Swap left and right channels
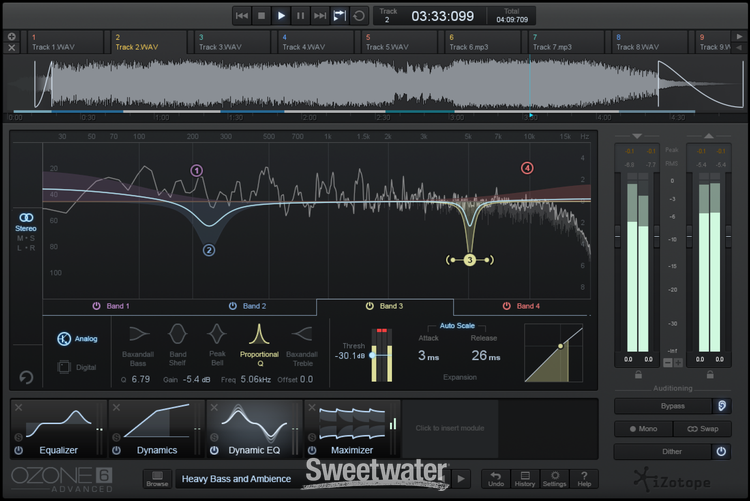 (702, 429)
